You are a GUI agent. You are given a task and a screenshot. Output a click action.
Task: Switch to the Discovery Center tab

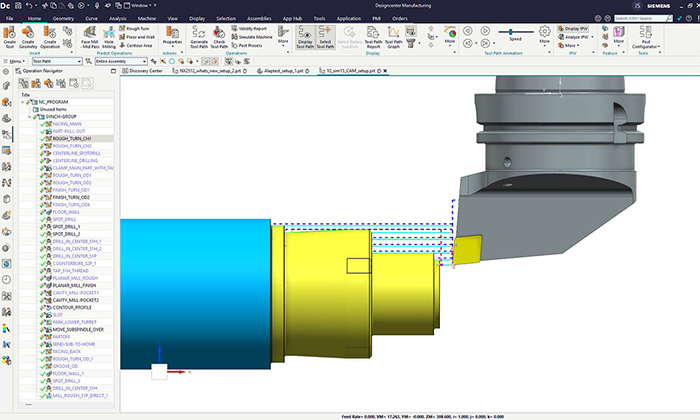pyautogui.click(x=147, y=71)
